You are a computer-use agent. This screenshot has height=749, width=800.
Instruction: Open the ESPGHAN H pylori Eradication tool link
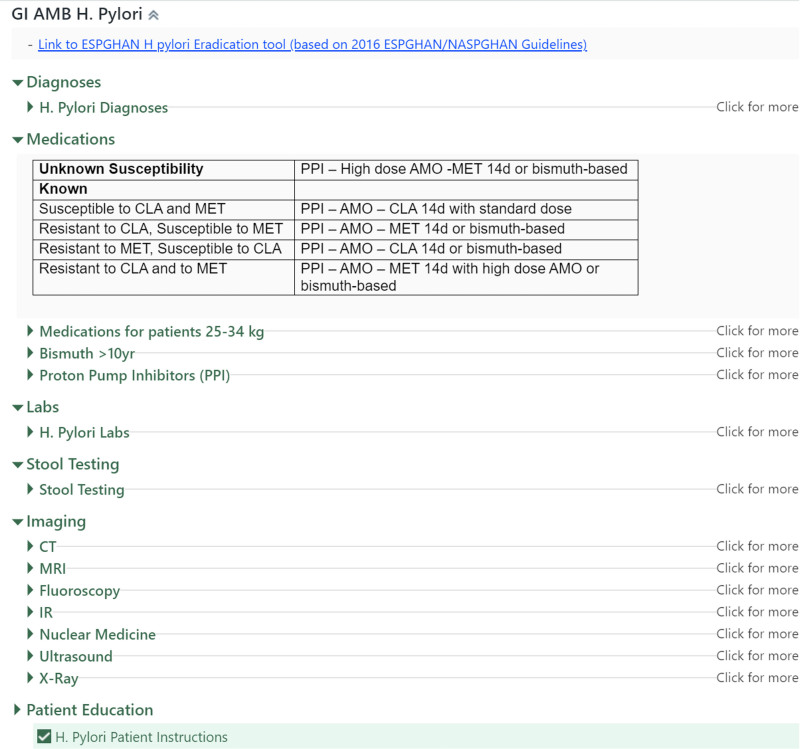click(x=312, y=44)
